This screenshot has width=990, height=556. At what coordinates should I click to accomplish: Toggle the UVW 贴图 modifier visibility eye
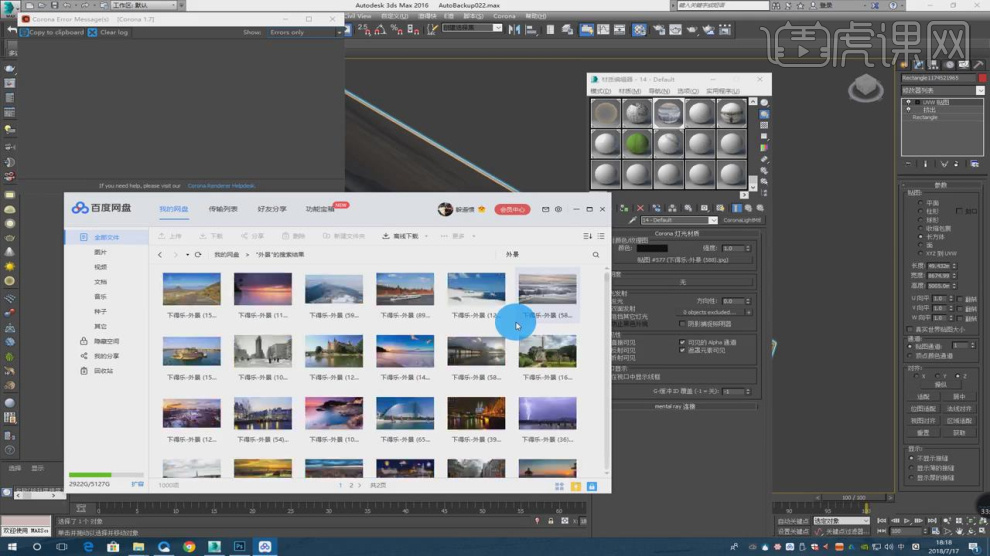pyautogui.click(x=909, y=102)
